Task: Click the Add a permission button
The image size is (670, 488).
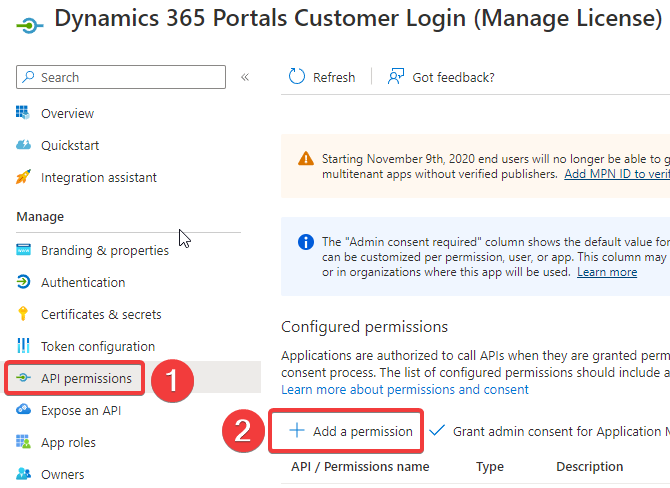Action: (351, 431)
